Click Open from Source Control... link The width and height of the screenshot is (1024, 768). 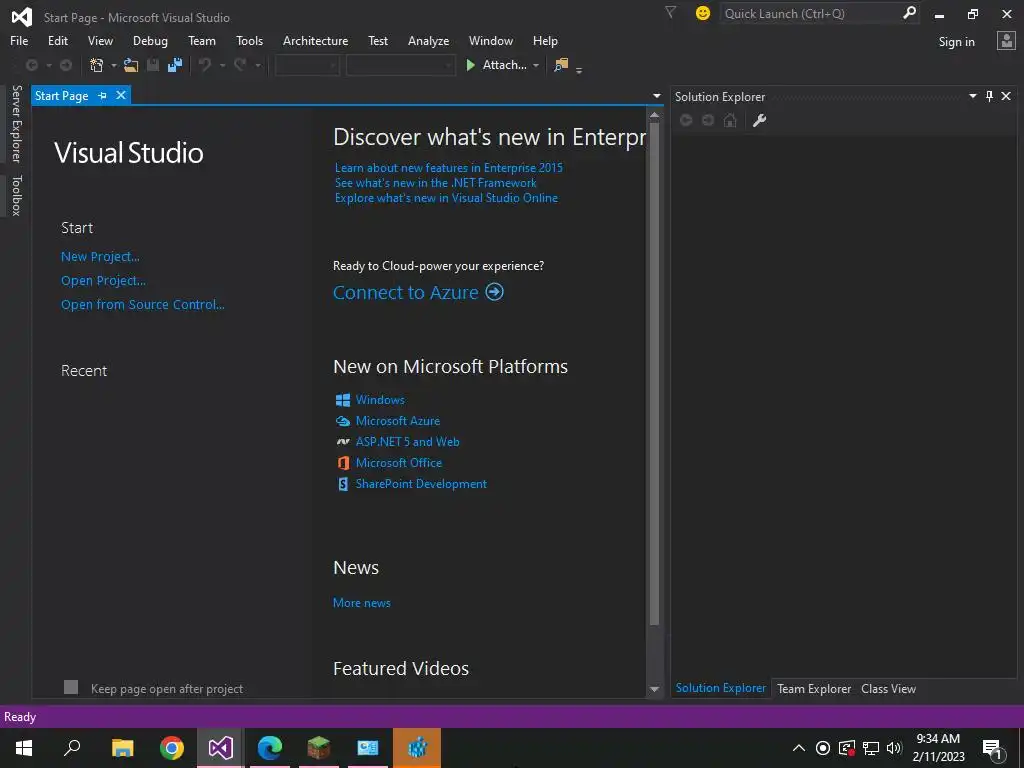142,304
